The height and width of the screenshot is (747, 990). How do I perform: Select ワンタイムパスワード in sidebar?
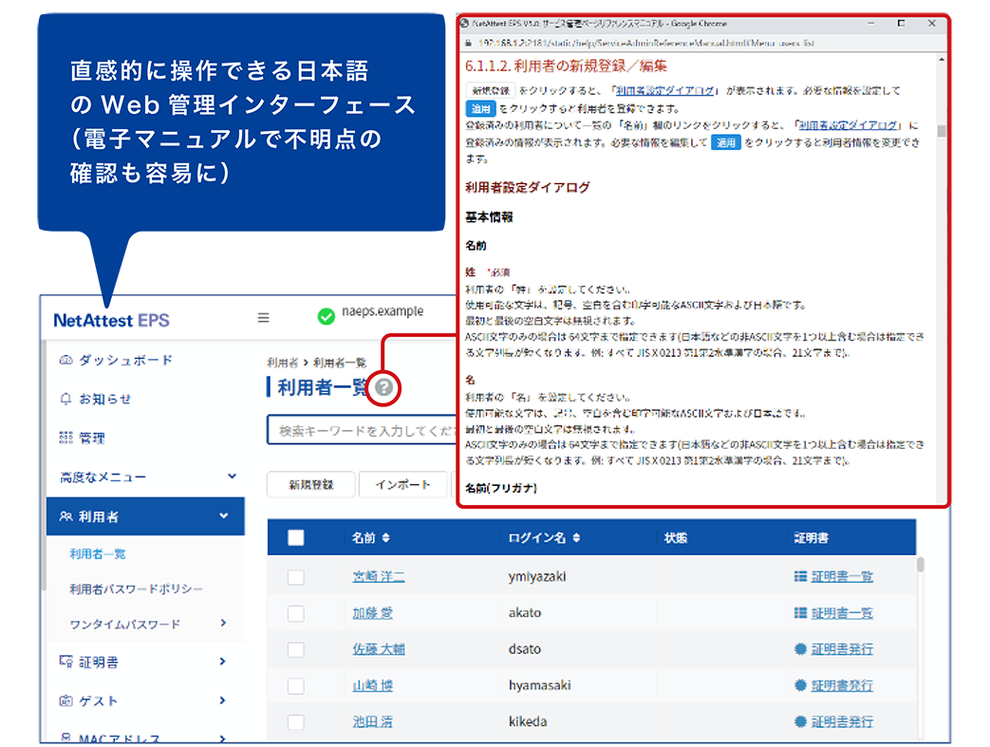tap(125, 624)
